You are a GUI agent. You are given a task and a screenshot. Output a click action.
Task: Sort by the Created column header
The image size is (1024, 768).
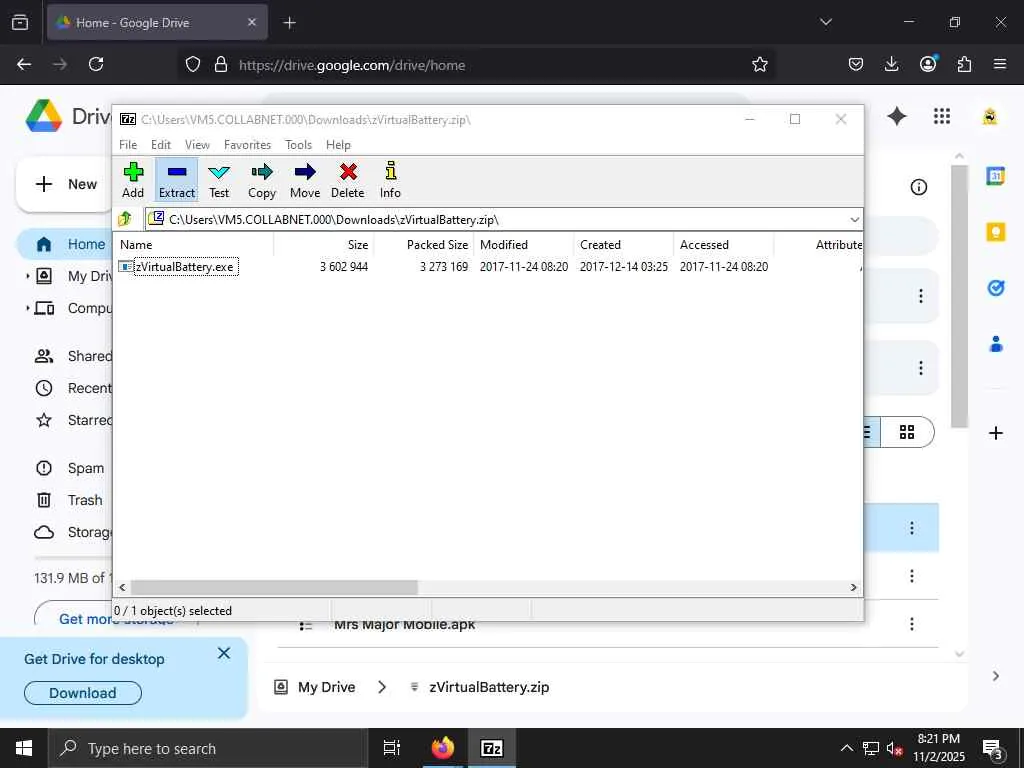(624, 245)
